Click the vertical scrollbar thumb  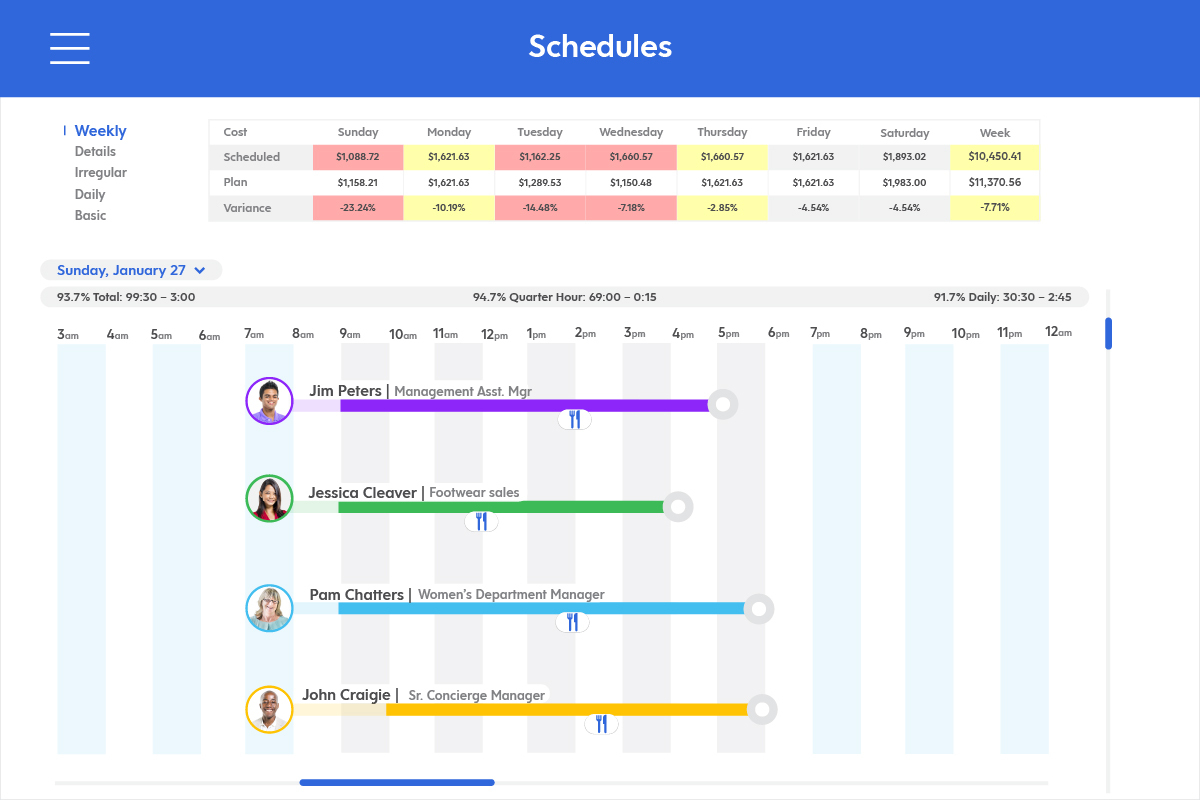click(1108, 333)
